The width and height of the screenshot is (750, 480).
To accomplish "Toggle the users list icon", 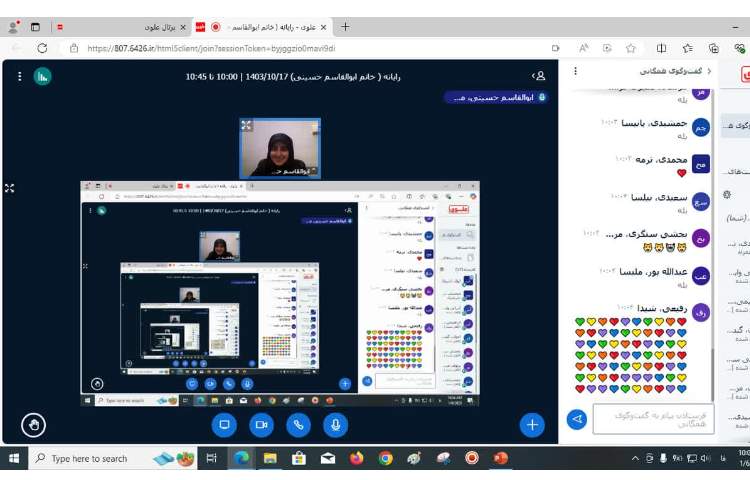I will pos(540,75).
